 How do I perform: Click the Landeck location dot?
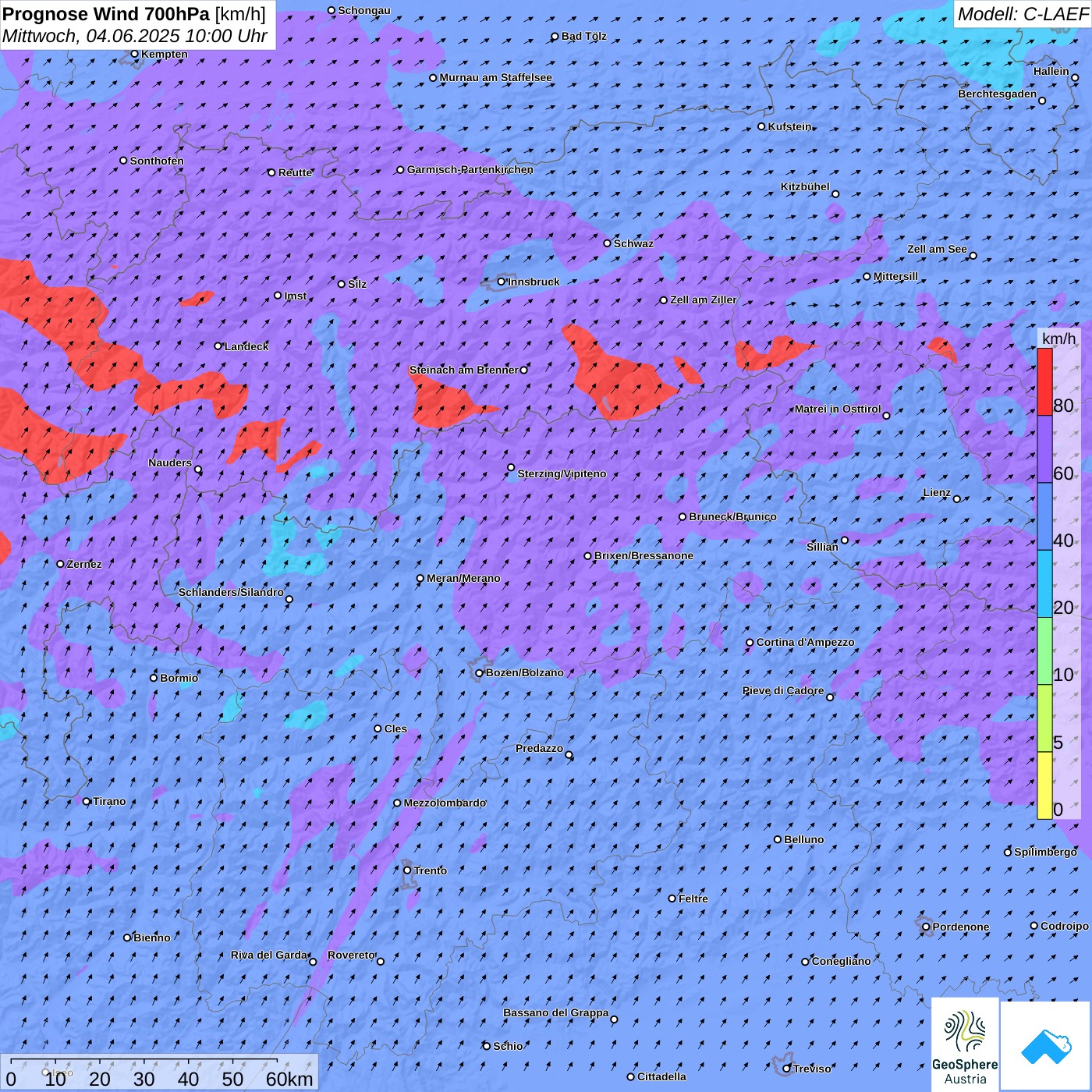point(218,346)
